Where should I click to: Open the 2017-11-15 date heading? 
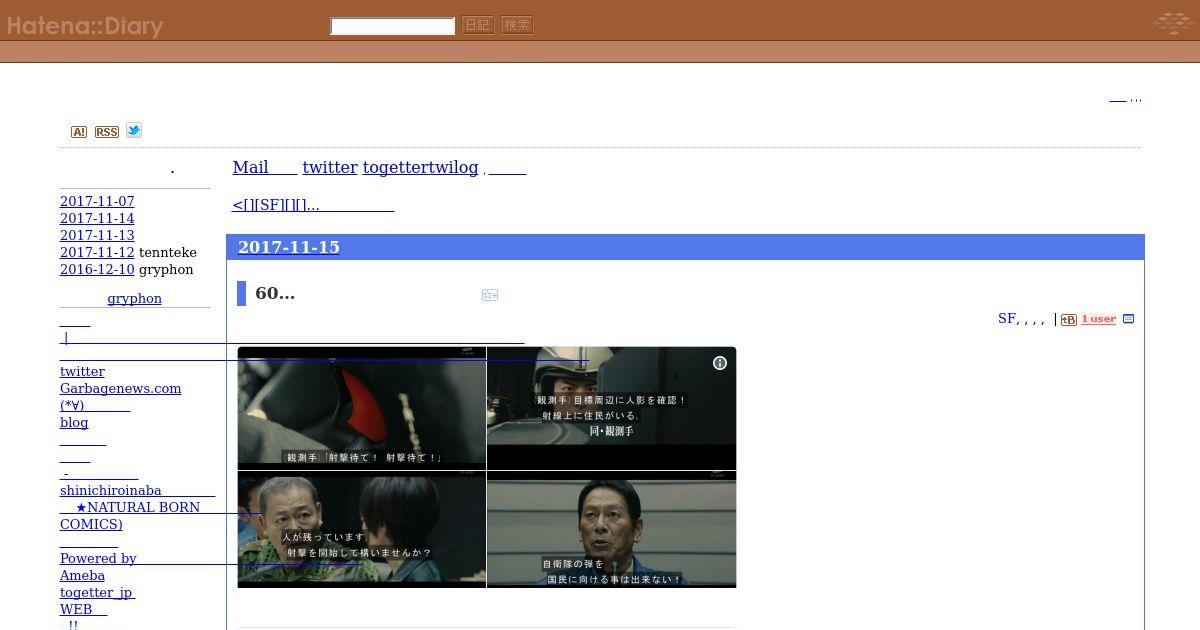click(x=288, y=247)
